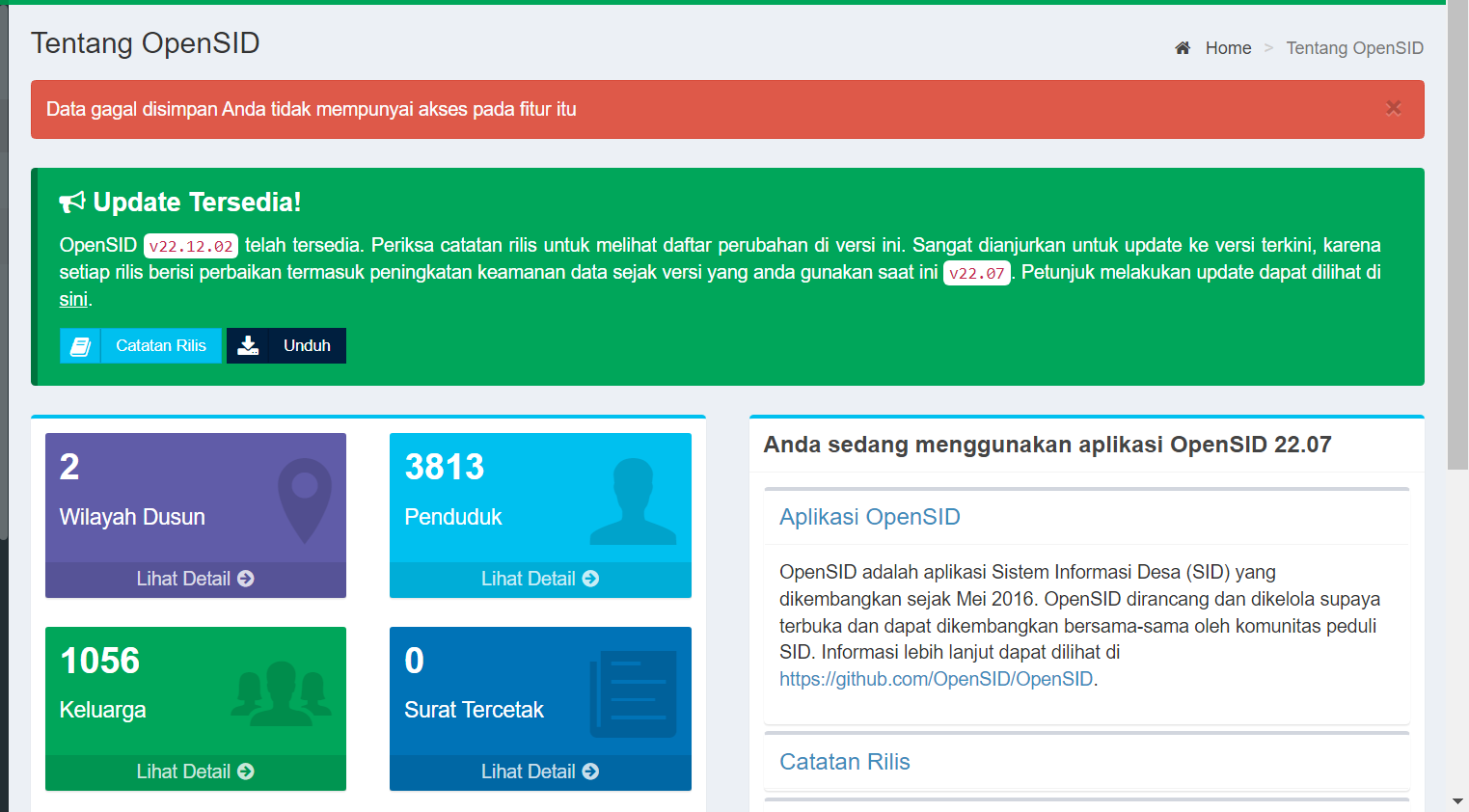Go to Home breadcrumb link
The width and height of the screenshot is (1469, 812).
point(1228,48)
